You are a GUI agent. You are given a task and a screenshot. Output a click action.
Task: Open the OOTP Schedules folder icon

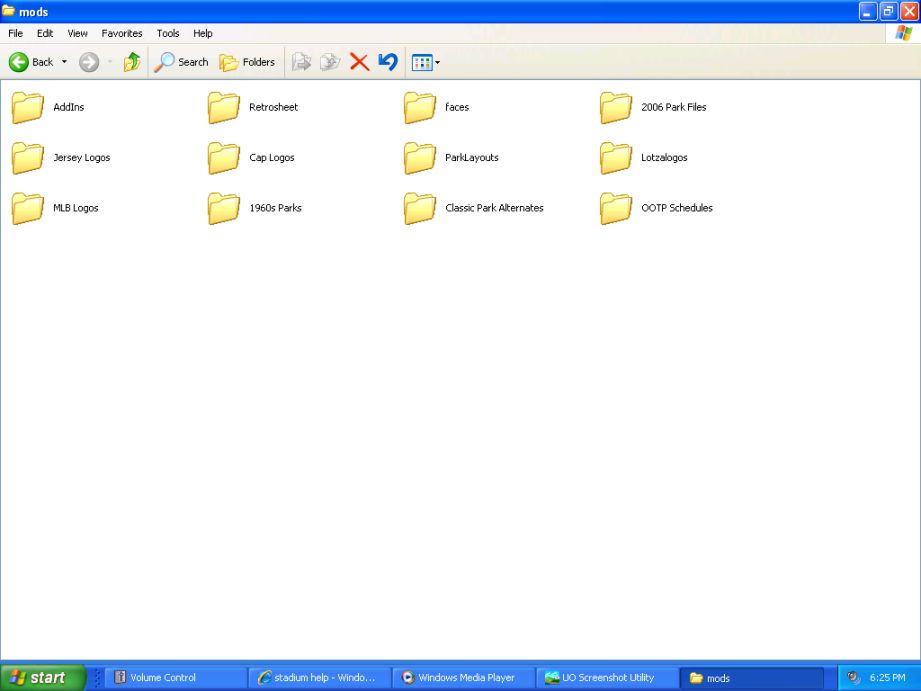(x=616, y=209)
